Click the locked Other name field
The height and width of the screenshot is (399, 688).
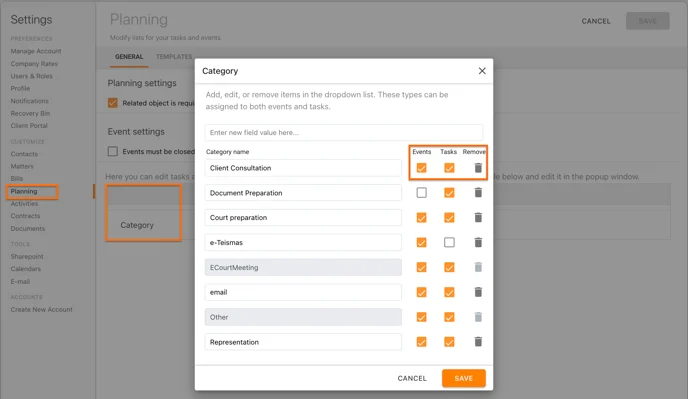pos(303,317)
